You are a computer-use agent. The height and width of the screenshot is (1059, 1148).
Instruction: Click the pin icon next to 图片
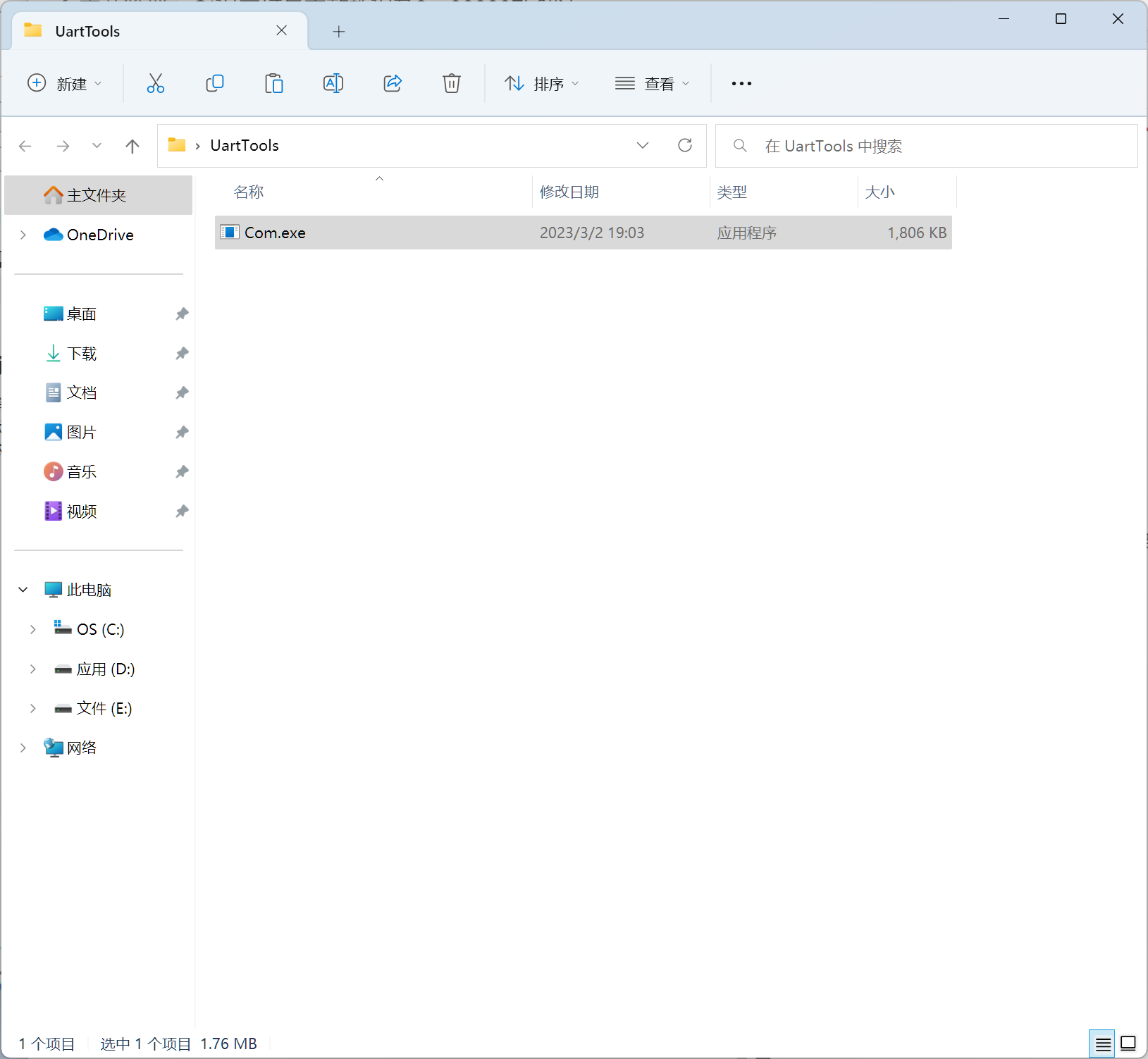click(x=182, y=432)
